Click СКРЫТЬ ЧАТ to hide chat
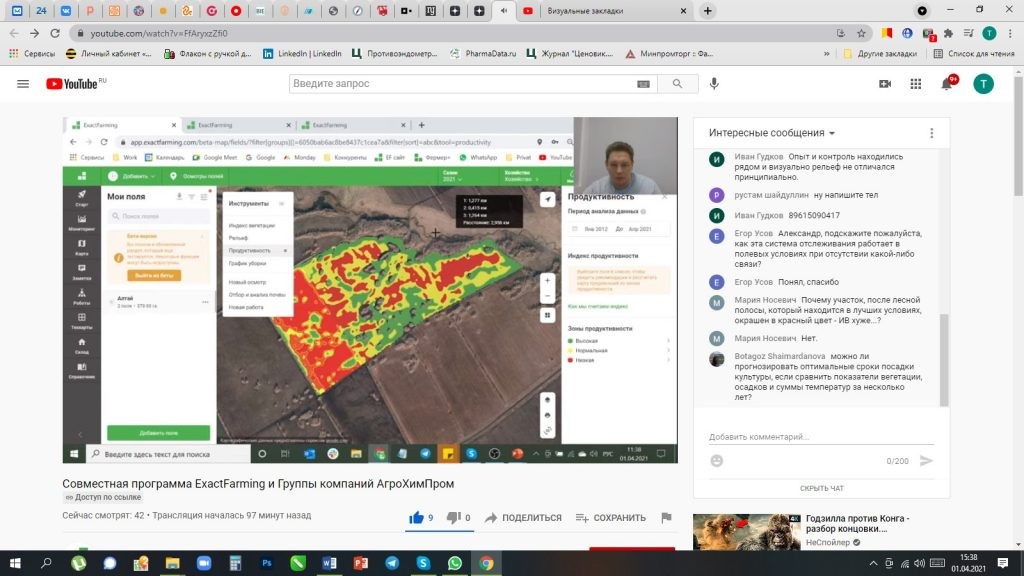The image size is (1024, 576). click(822, 488)
